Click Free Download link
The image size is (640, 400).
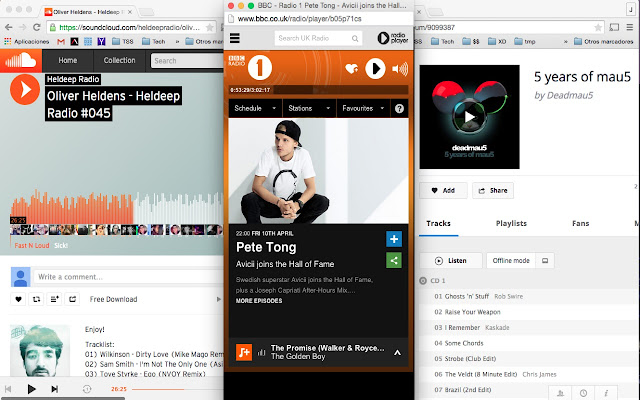point(113,299)
